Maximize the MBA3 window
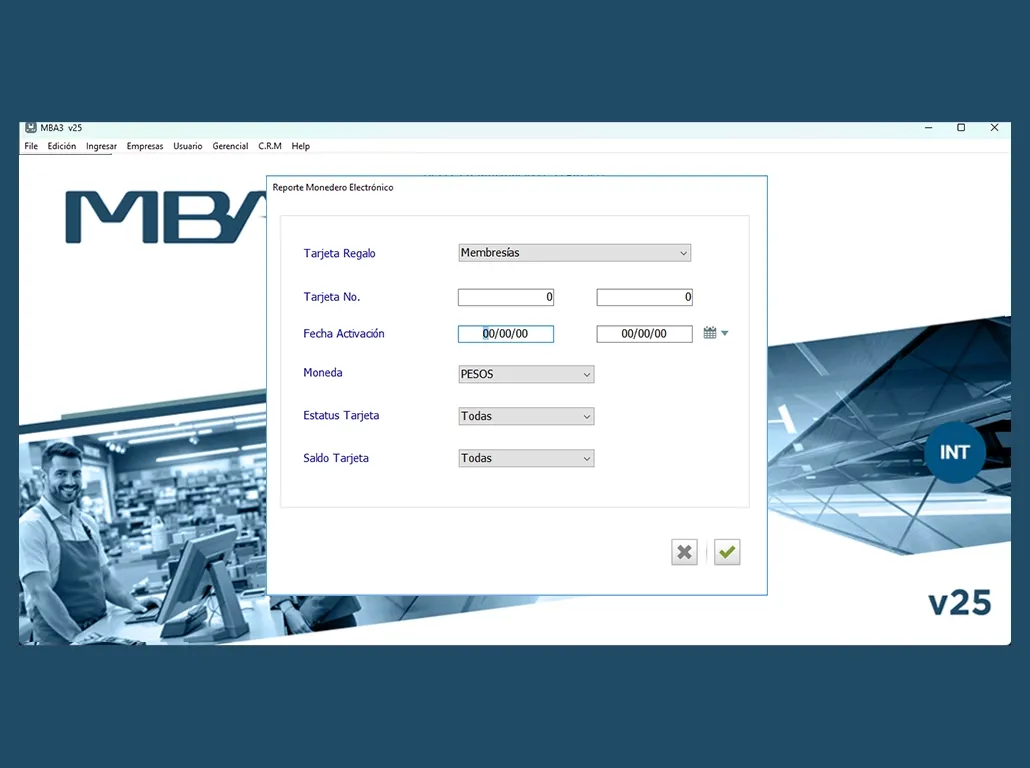1030x768 pixels. (961, 128)
